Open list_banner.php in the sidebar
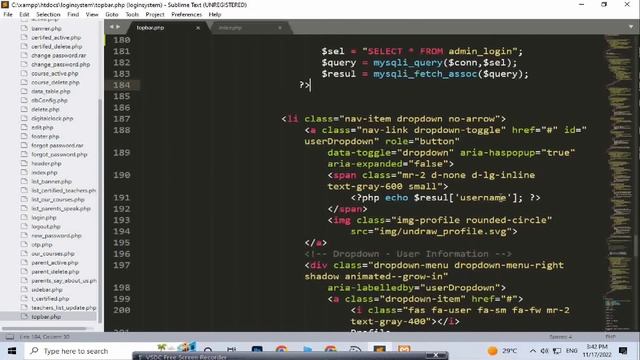Viewport: 640px width, 360px height. click(x=51, y=181)
